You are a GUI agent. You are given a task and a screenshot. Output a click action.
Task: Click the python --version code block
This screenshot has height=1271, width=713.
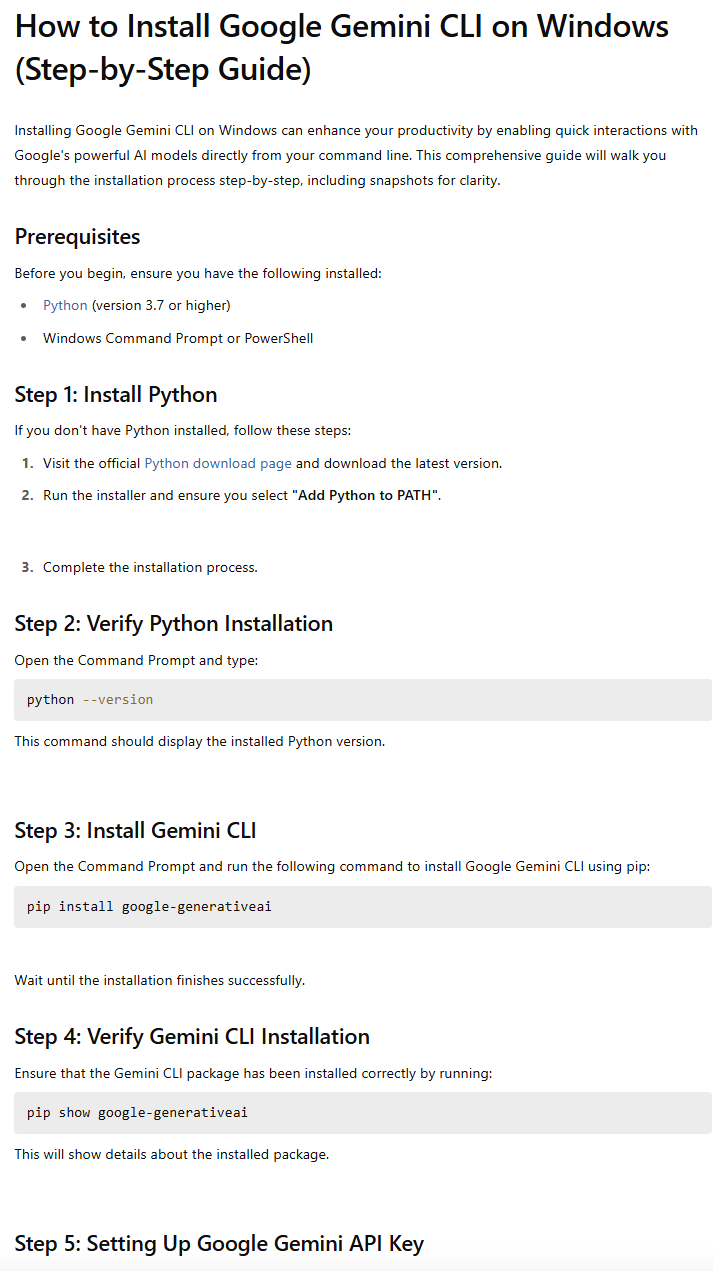[x=362, y=700]
